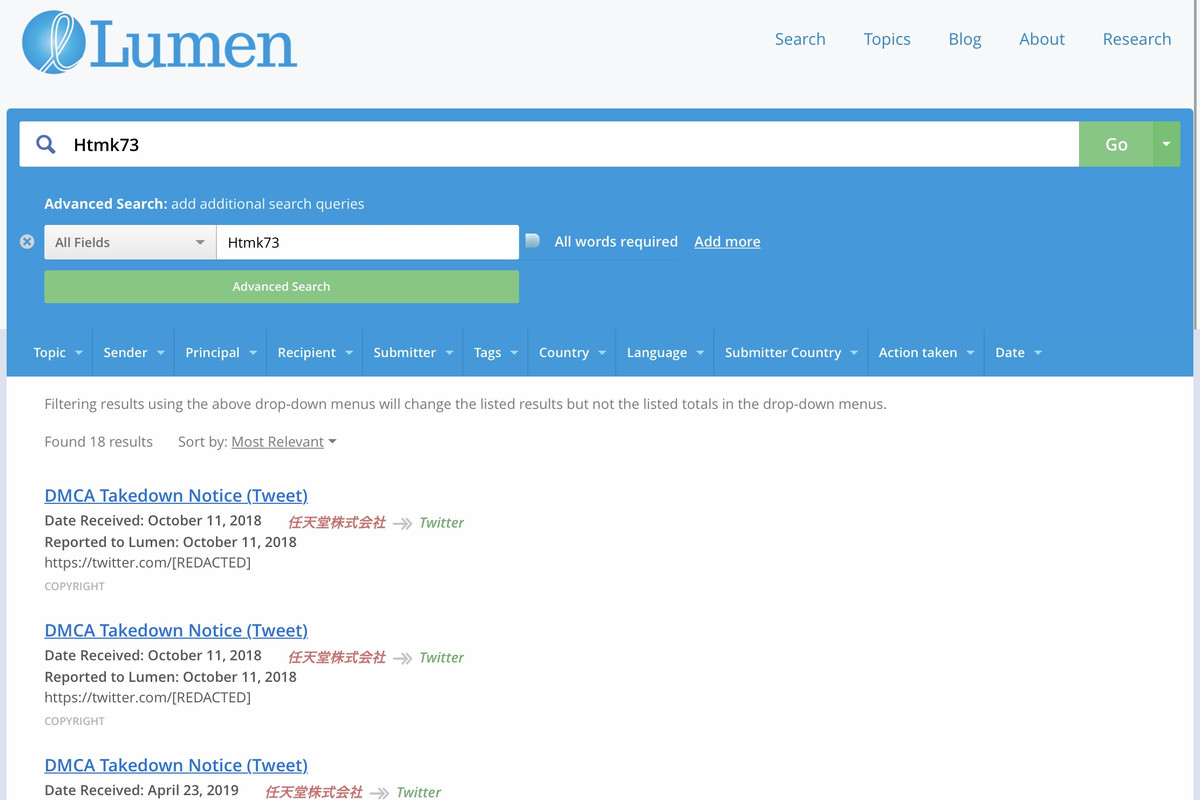Viewport: 1200px width, 800px height.
Task: Change the Most Relevant sort order
Action: pyautogui.click(x=284, y=442)
